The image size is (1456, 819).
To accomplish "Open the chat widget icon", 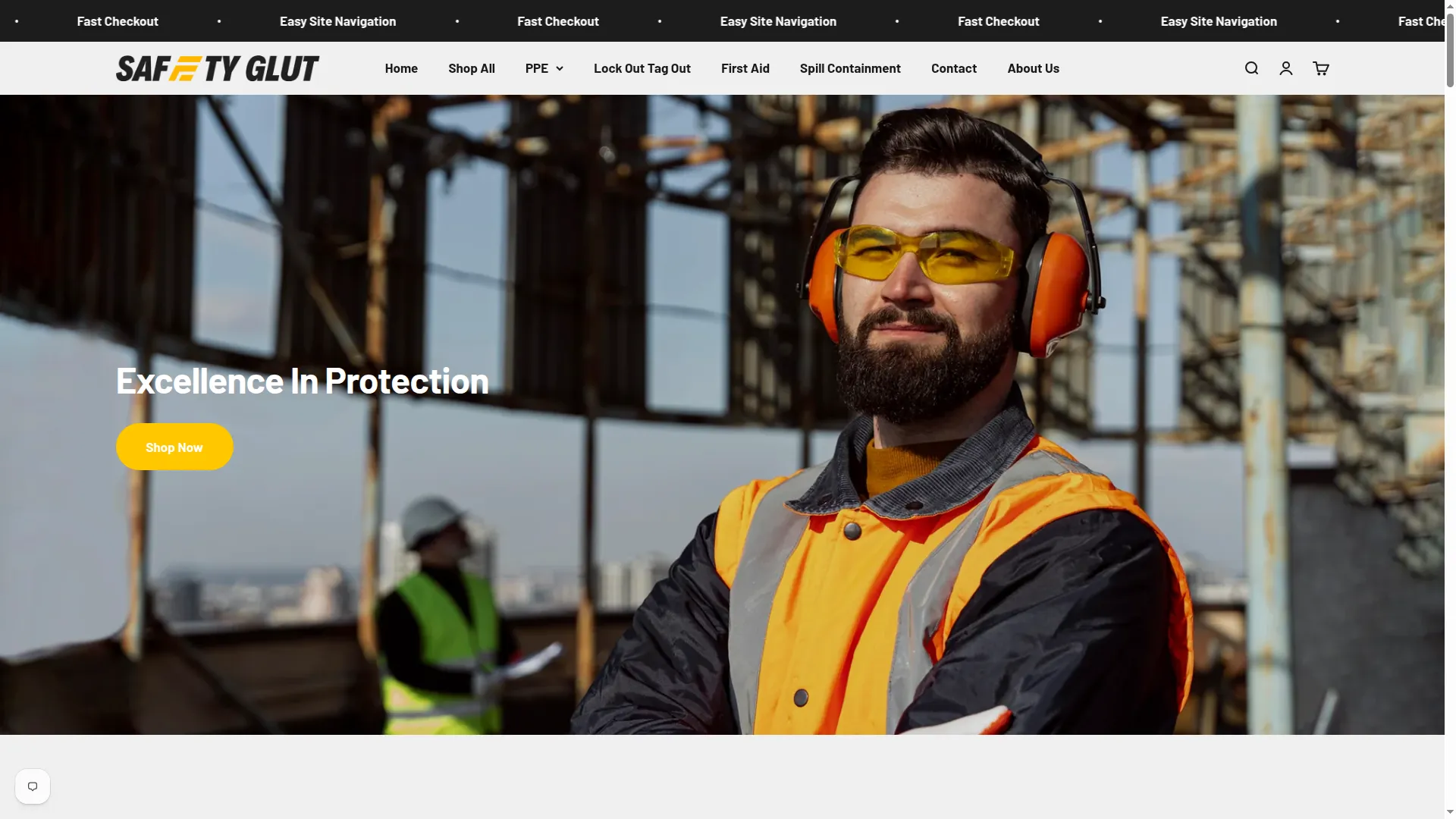I will coord(33,786).
